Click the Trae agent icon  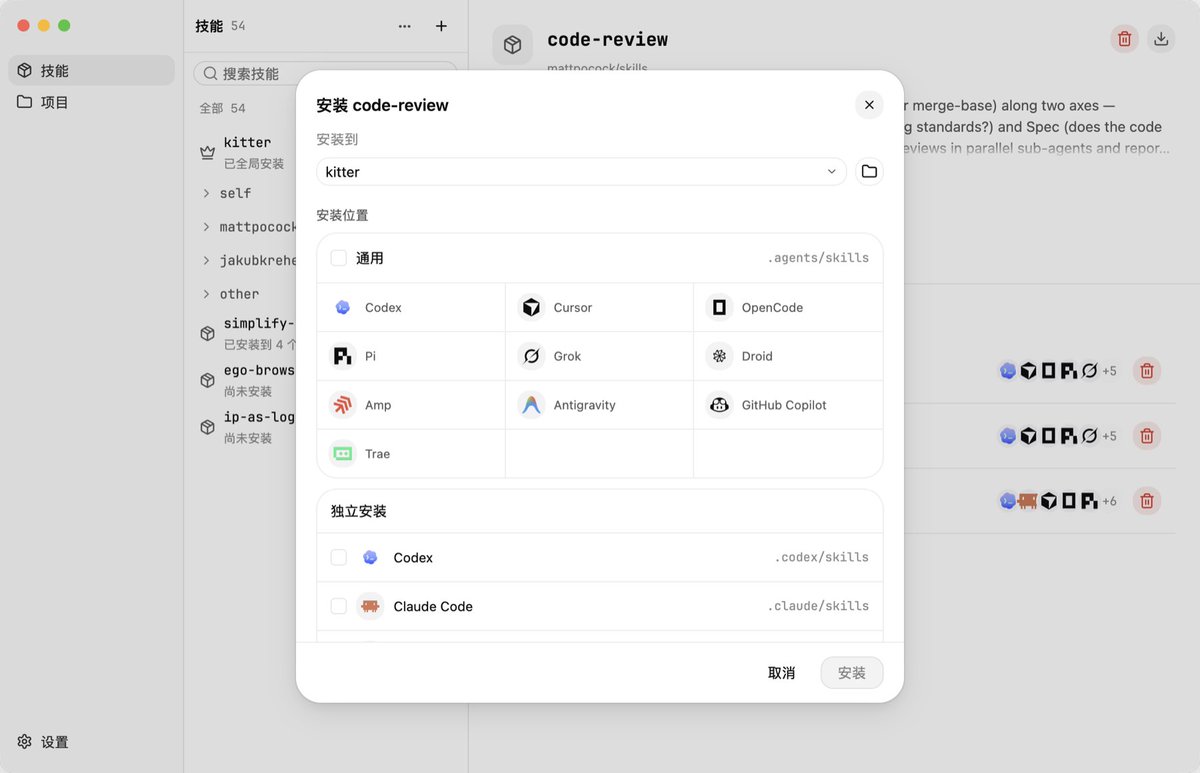[343, 453]
